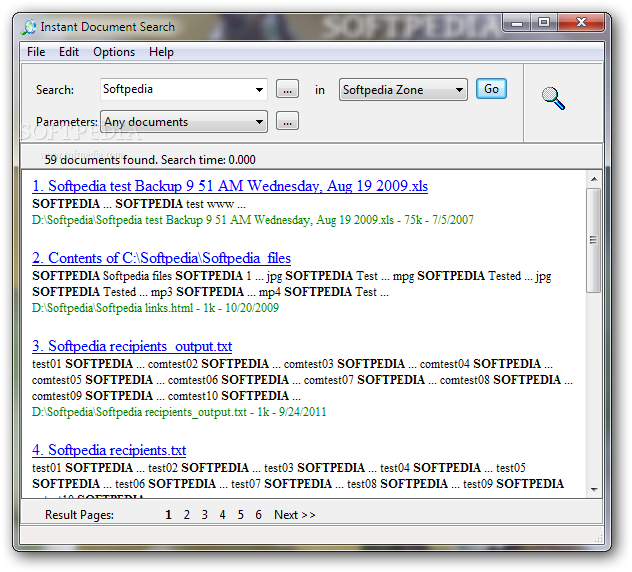Open result 4 Softpedia recipients.txt link
Image resolution: width=632 pixels, height=572 pixels.
109,450
